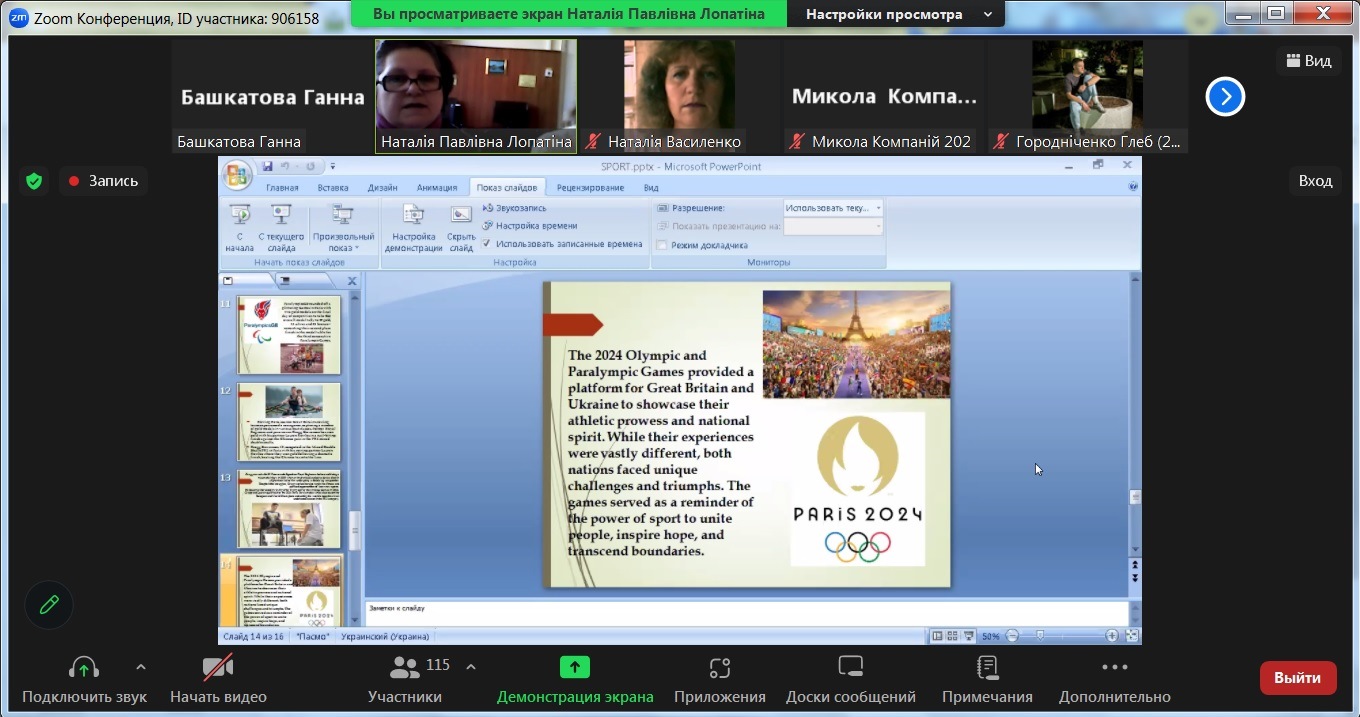Start video with the camera button
Viewport: 1360px width, 717px height.
[218, 667]
